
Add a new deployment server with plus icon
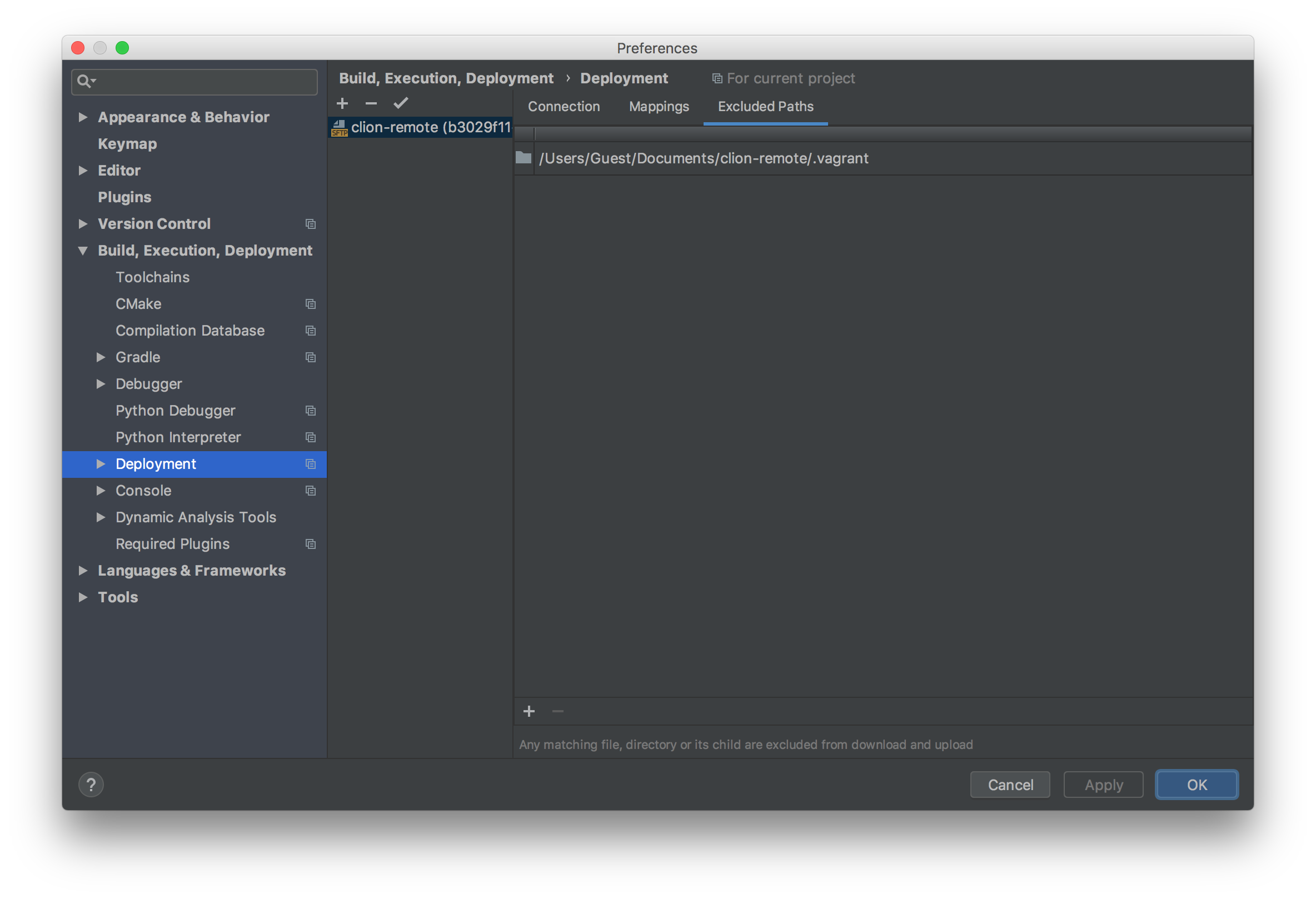(342, 103)
